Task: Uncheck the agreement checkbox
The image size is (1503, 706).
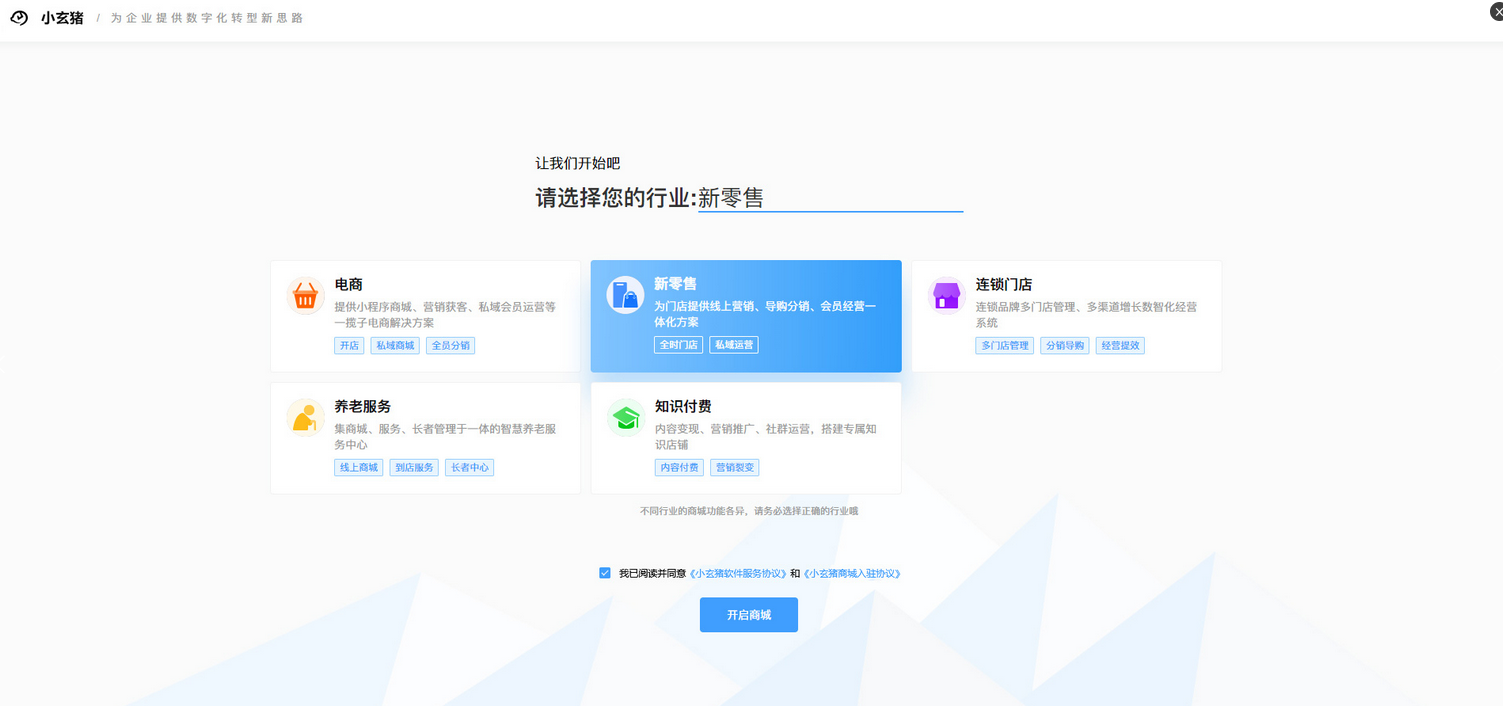Action: 604,572
